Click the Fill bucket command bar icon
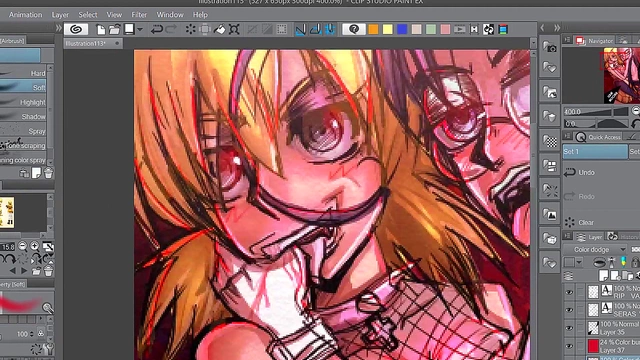 [x=220, y=29]
